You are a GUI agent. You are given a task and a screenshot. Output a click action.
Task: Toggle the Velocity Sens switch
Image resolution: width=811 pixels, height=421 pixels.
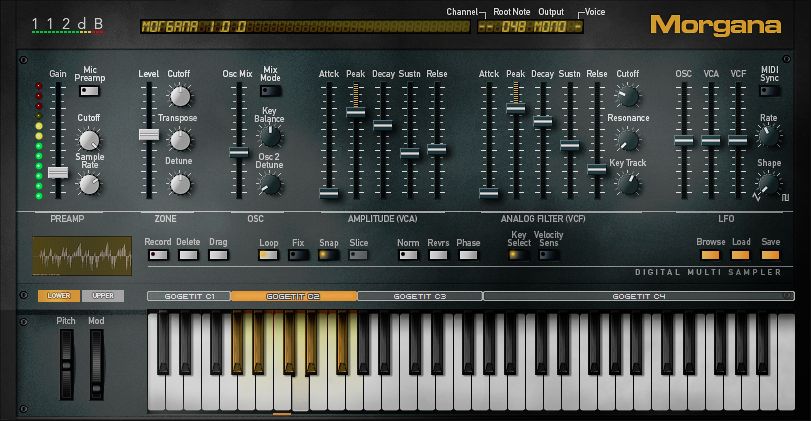pyautogui.click(x=549, y=255)
